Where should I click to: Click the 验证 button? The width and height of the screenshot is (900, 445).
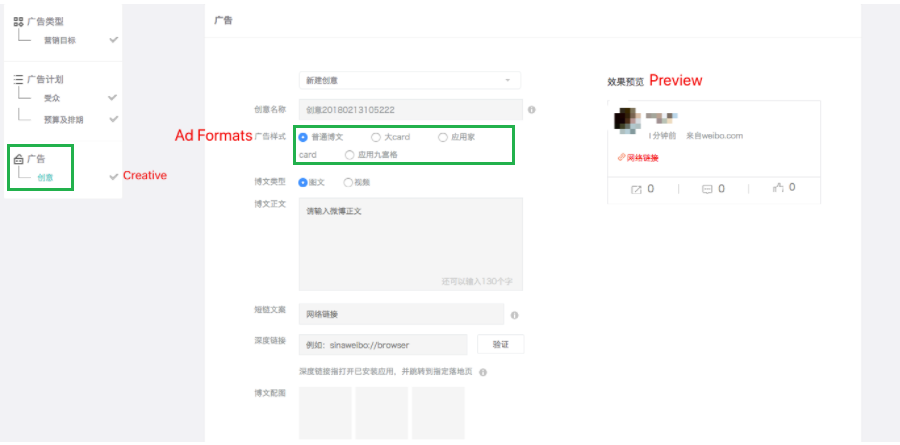coord(499,344)
